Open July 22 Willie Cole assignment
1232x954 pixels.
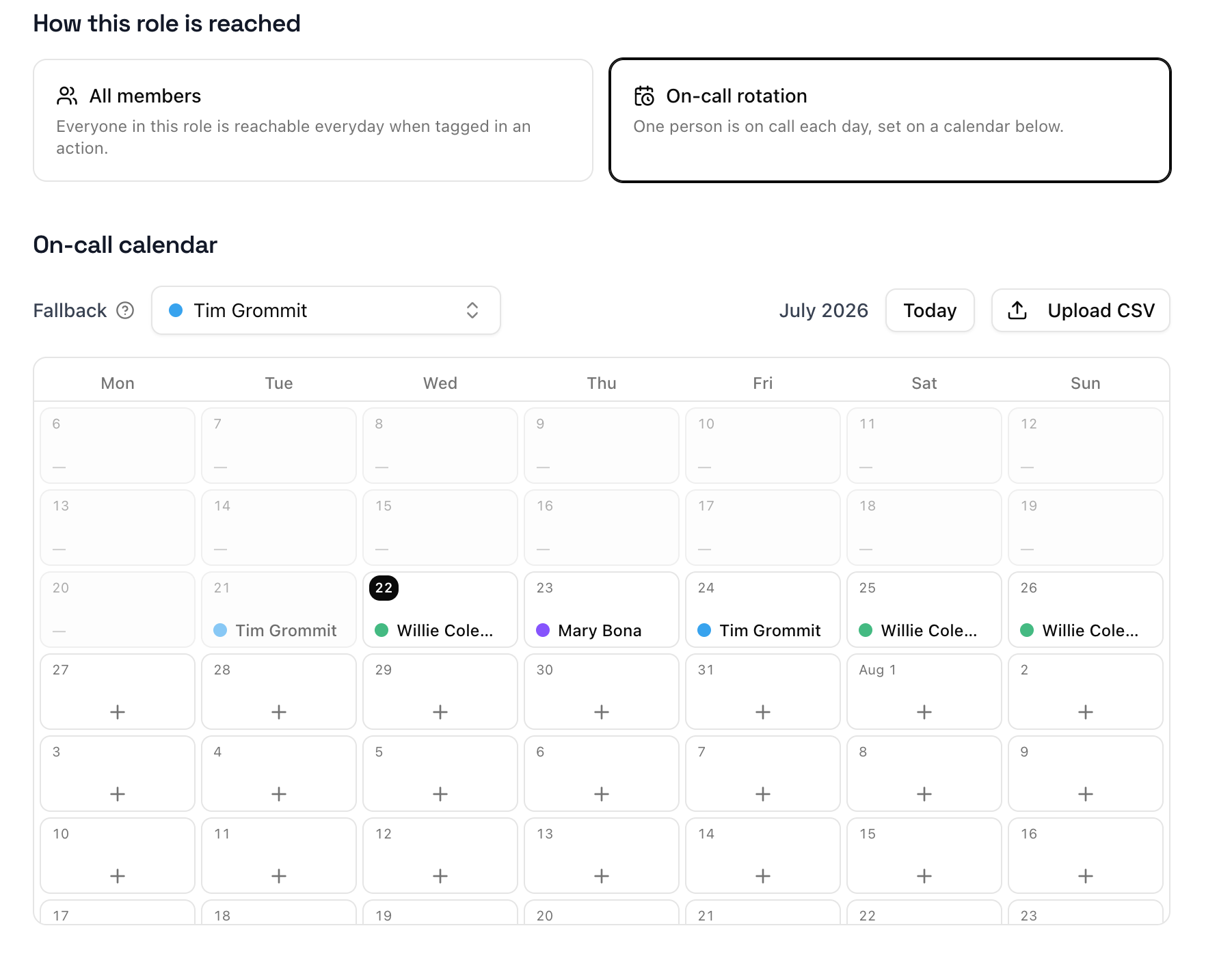(440, 610)
